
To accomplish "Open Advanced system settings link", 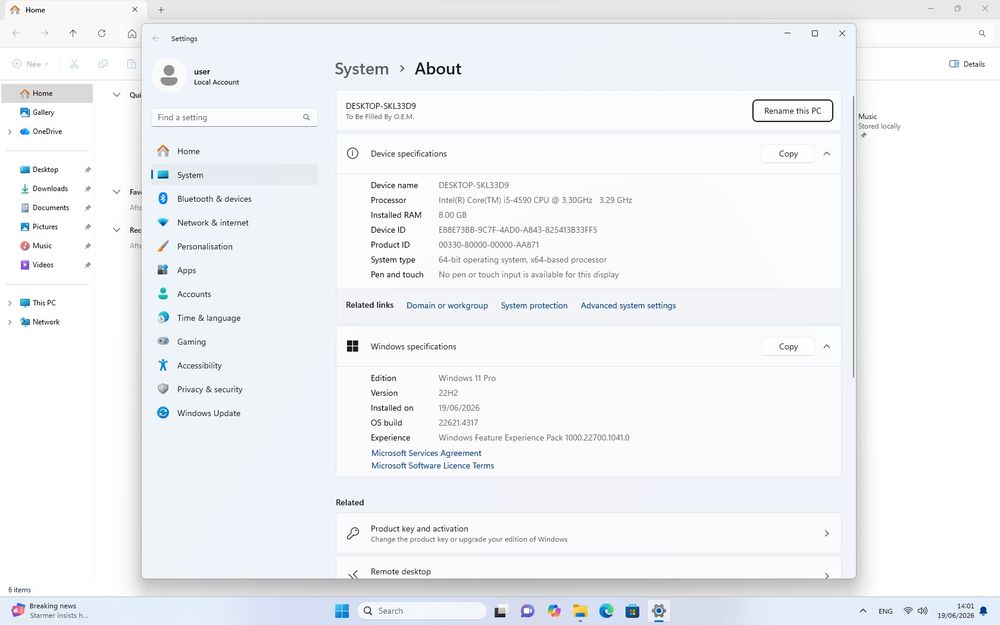I will coord(628,305).
